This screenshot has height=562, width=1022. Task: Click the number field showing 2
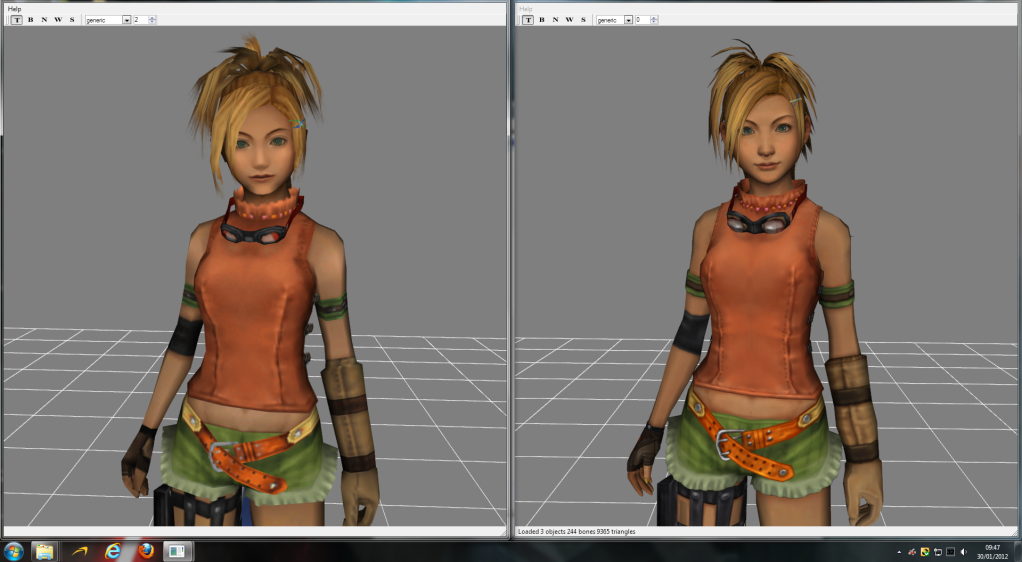(x=141, y=20)
